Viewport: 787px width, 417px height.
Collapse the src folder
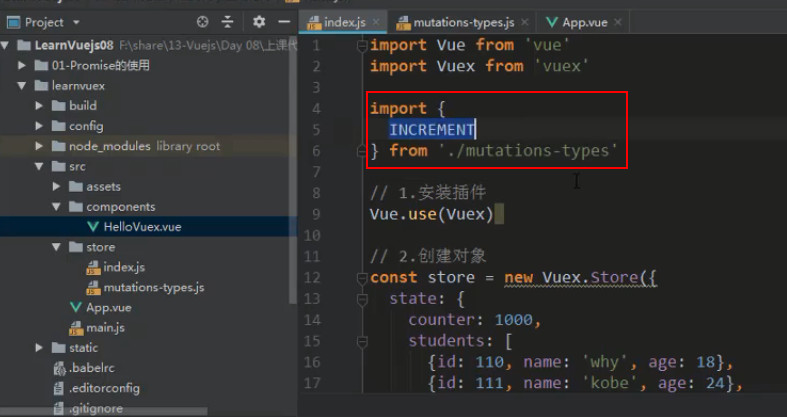pyautogui.click(x=39, y=166)
